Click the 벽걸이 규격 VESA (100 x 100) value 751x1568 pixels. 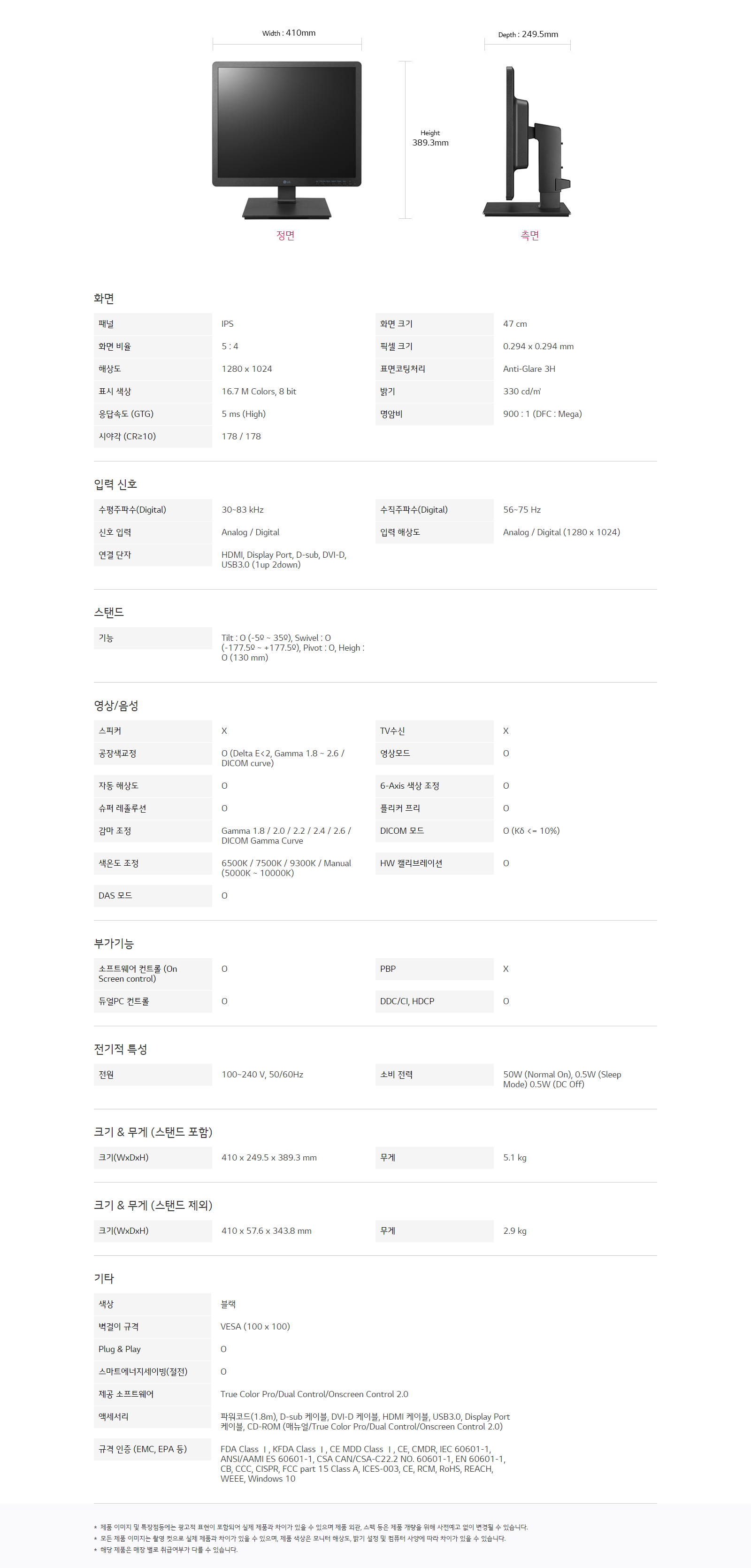pyautogui.click(x=255, y=1326)
